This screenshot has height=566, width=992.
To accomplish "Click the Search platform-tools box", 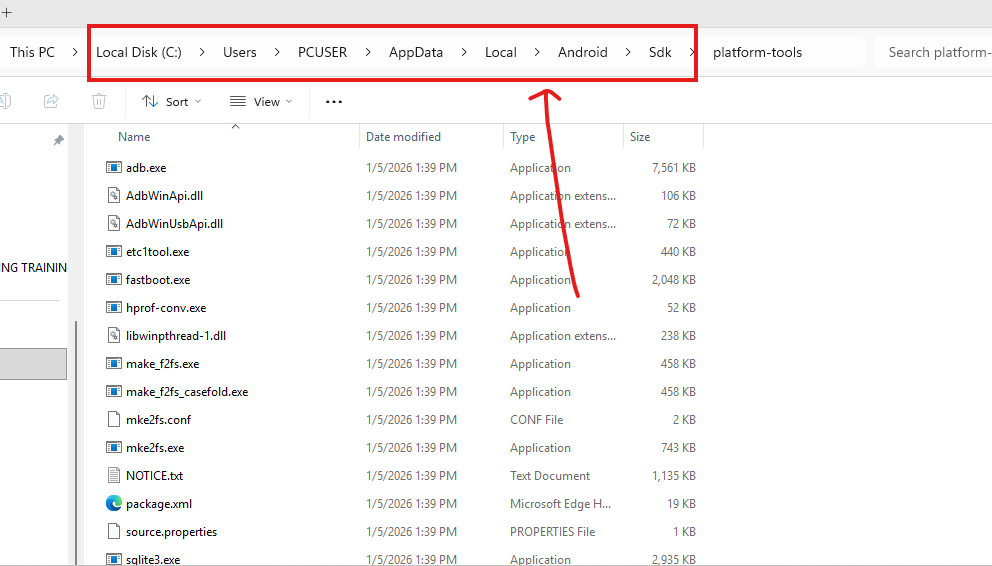I will pos(937,52).
